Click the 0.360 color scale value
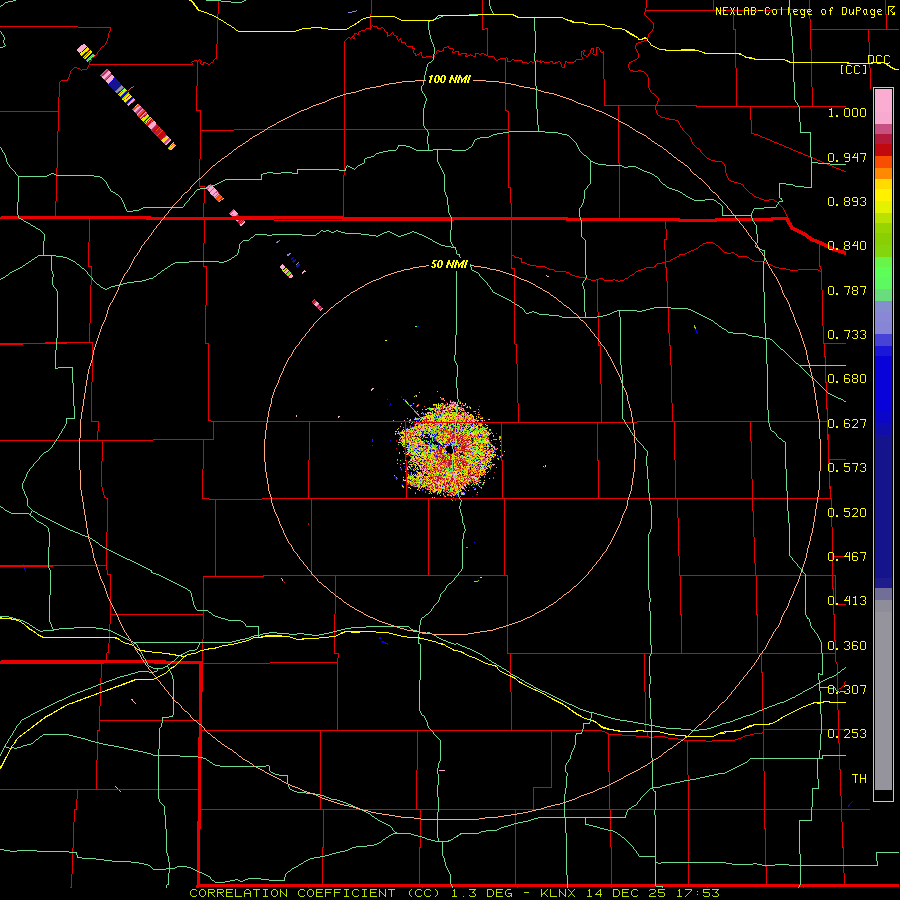 click(847, 646)
